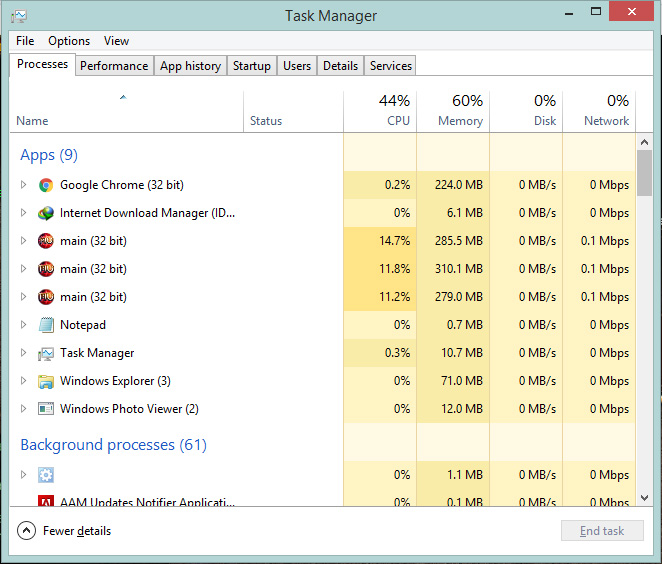Select Windows Explorer (3) row text
Screen dimensions: 662x564
coord(115,381)
